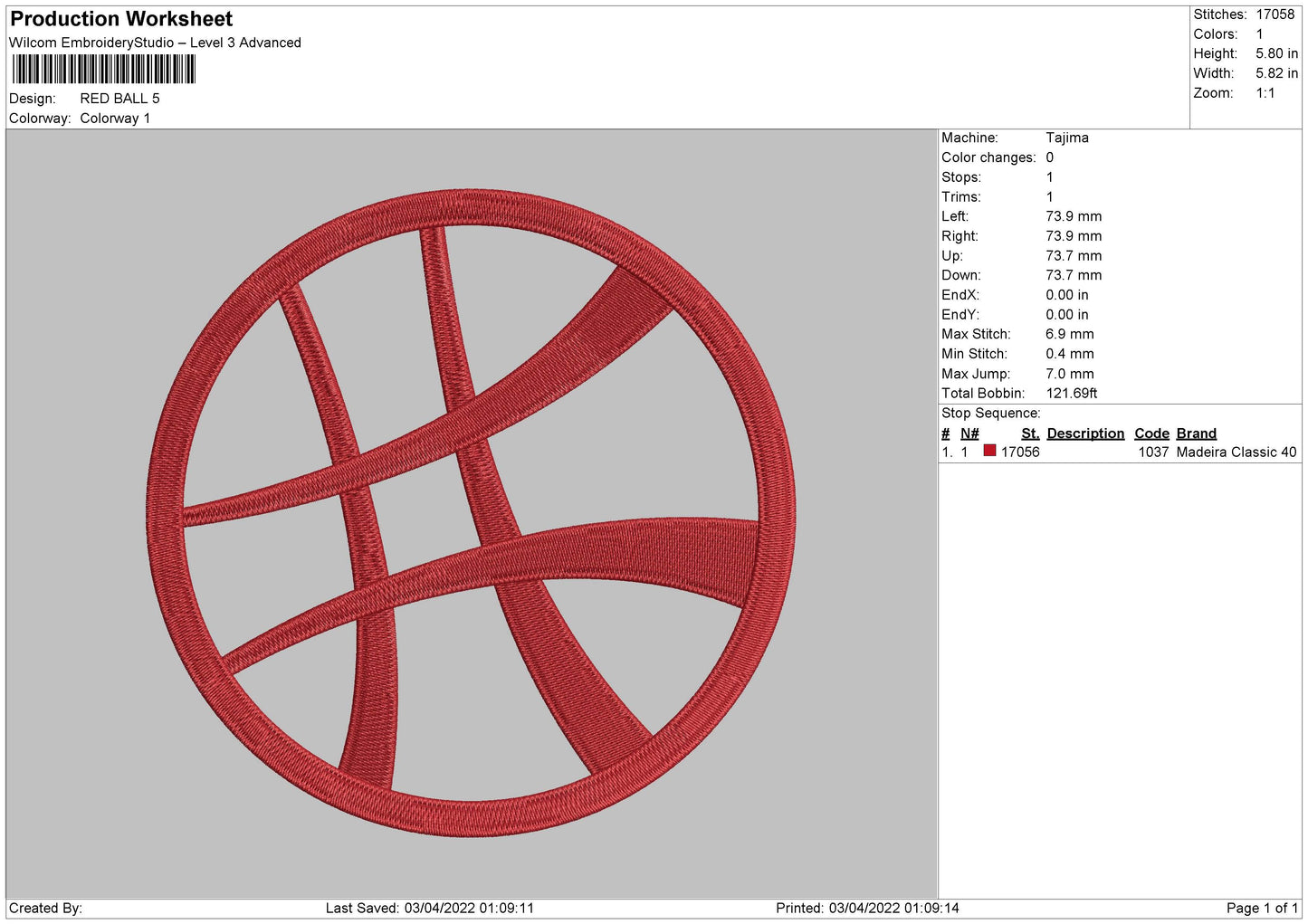This screenshot has width=1308, height=924.
Task: Click the 'Created By:' footer label
Action: pos(45,909)
